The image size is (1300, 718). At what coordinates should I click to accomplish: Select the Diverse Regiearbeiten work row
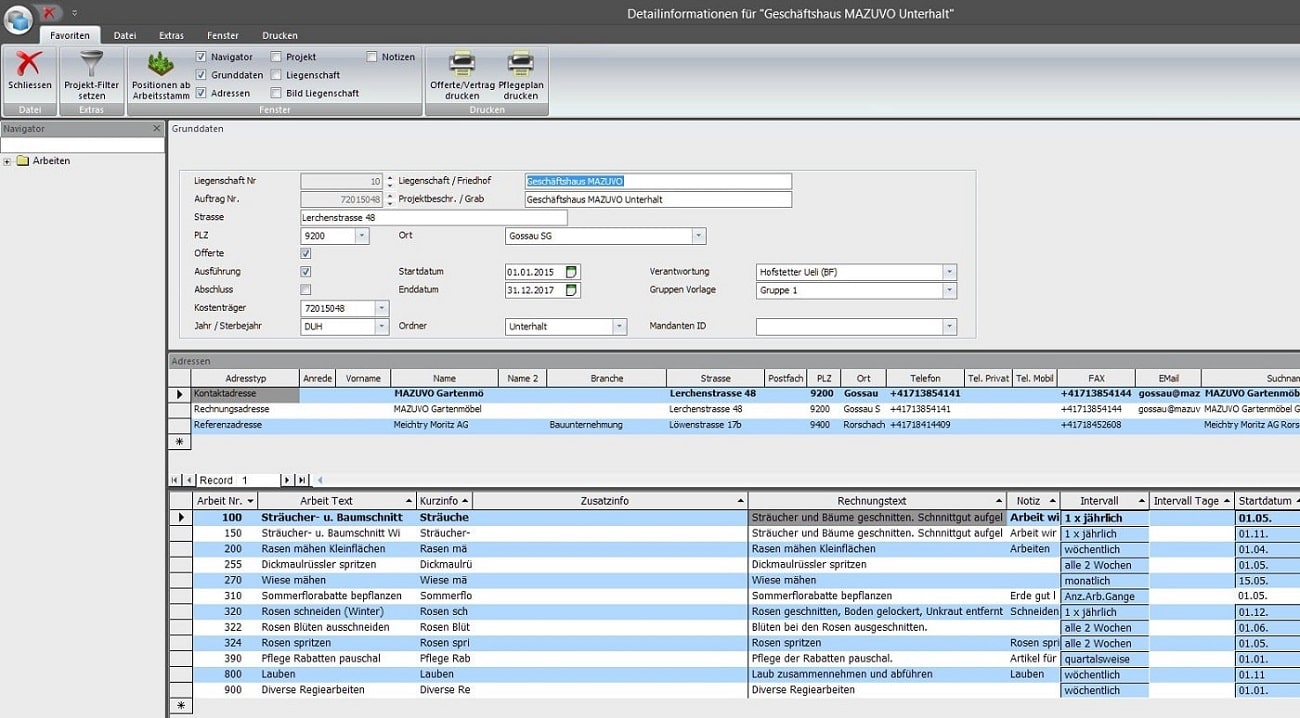click(735, 690)
